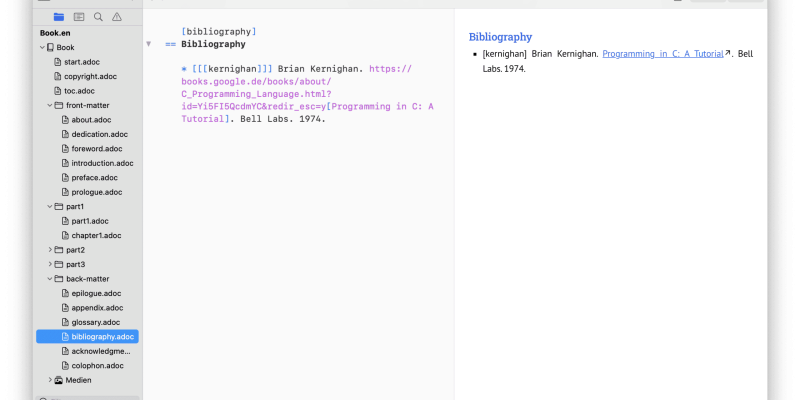Screen dimensions: 800x400
Task: Click the external link arrow icon in preview
Action: coord(728,53)
